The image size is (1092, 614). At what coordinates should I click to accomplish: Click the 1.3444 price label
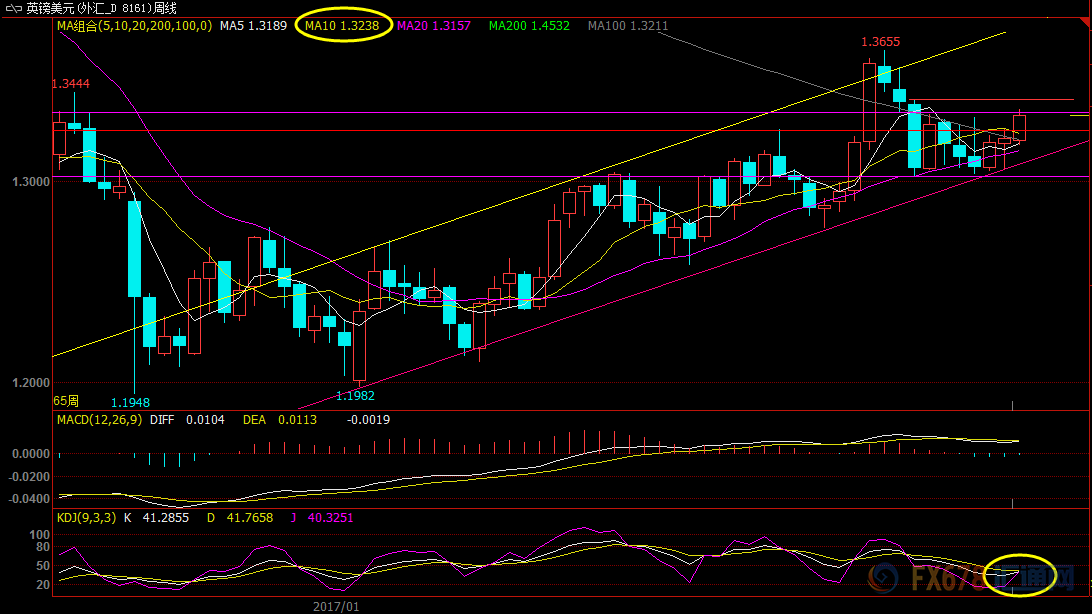(71, 84)
